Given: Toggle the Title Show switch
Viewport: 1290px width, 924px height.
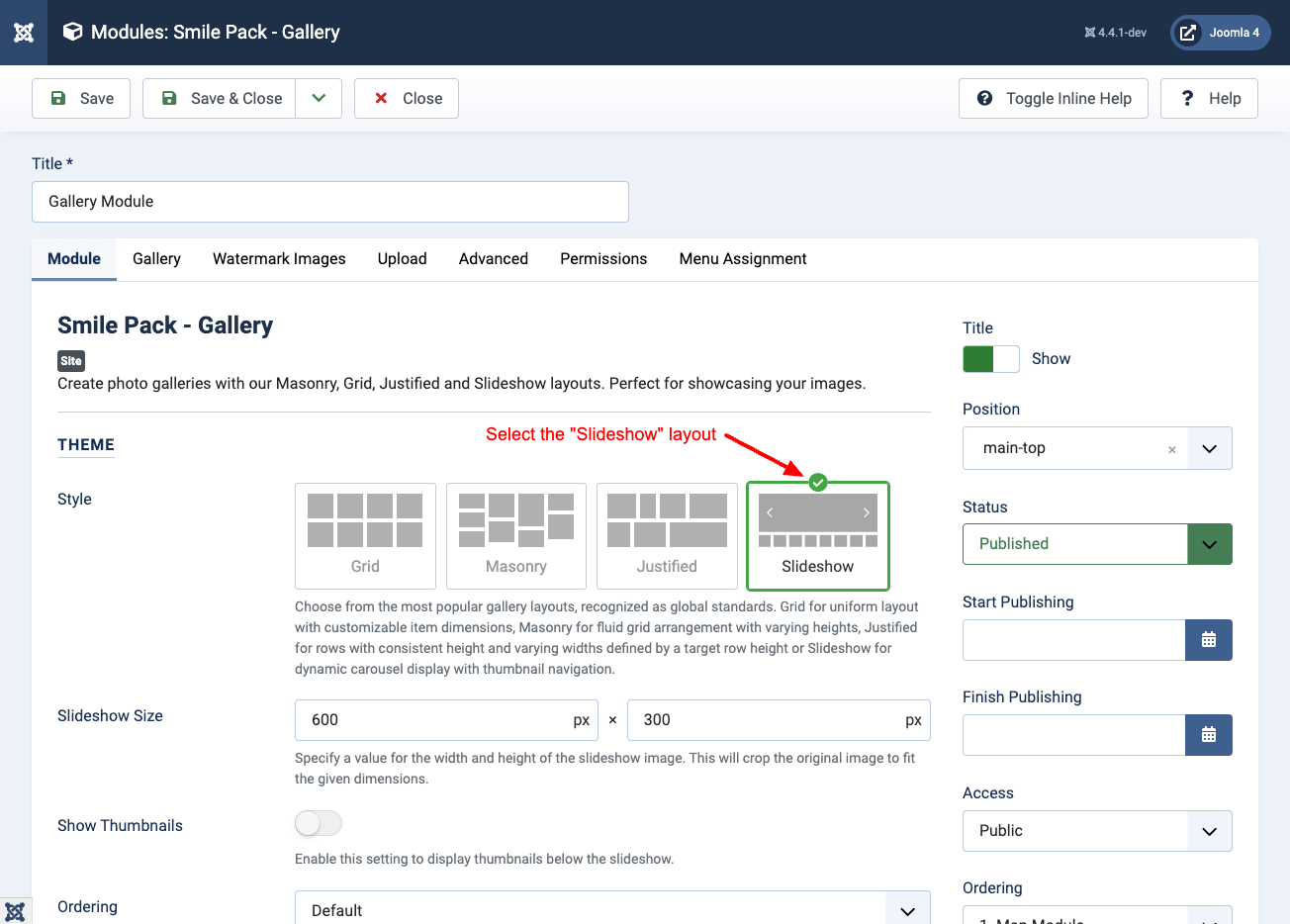Looking at the screenshot, I should point(990,359).
